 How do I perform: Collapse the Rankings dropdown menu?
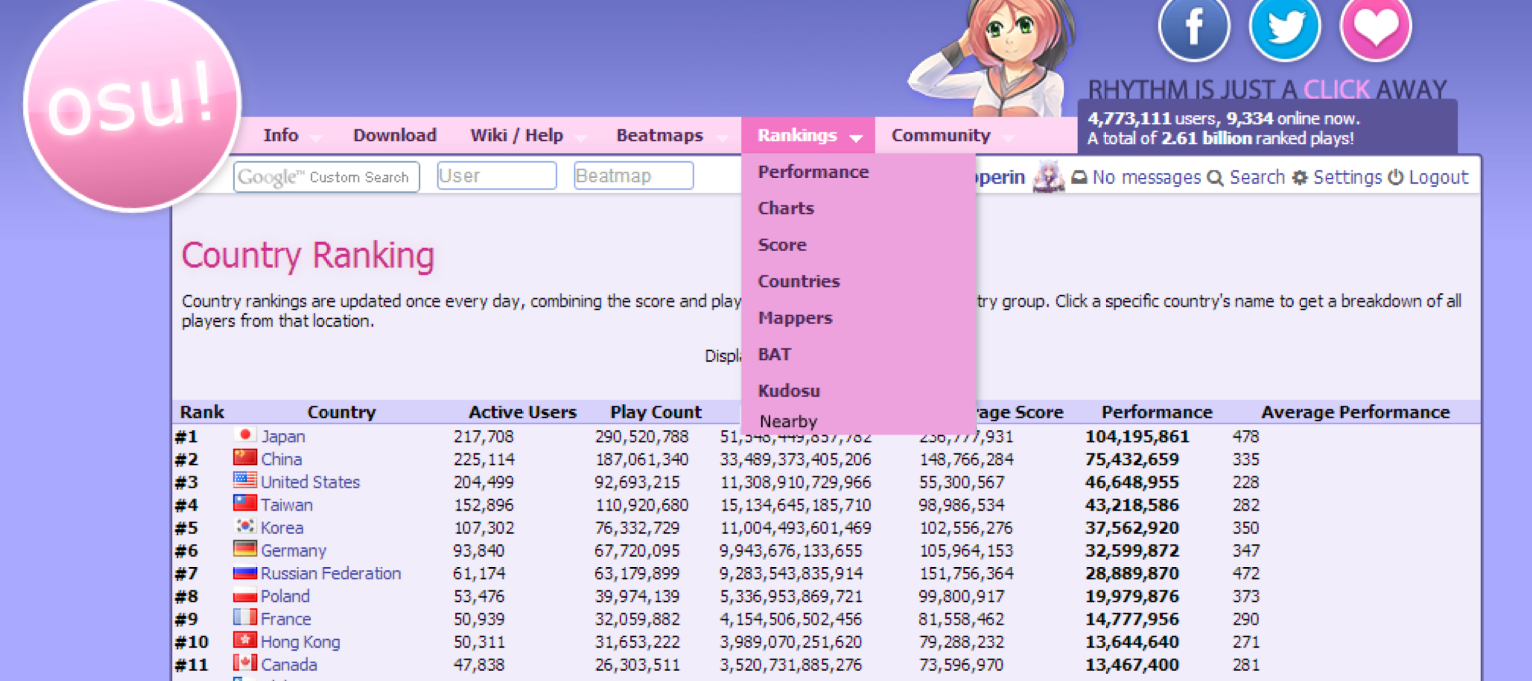[808, 135]
